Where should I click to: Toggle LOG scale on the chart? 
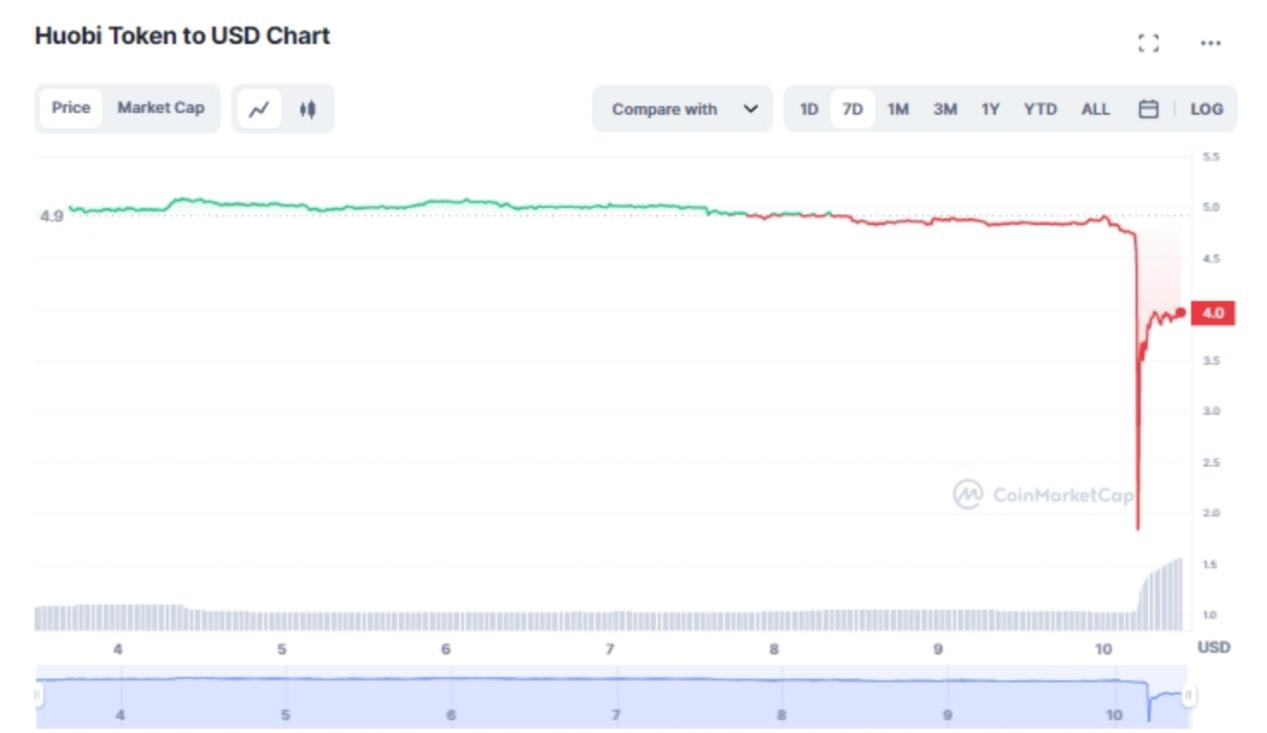click(1206, 109)
